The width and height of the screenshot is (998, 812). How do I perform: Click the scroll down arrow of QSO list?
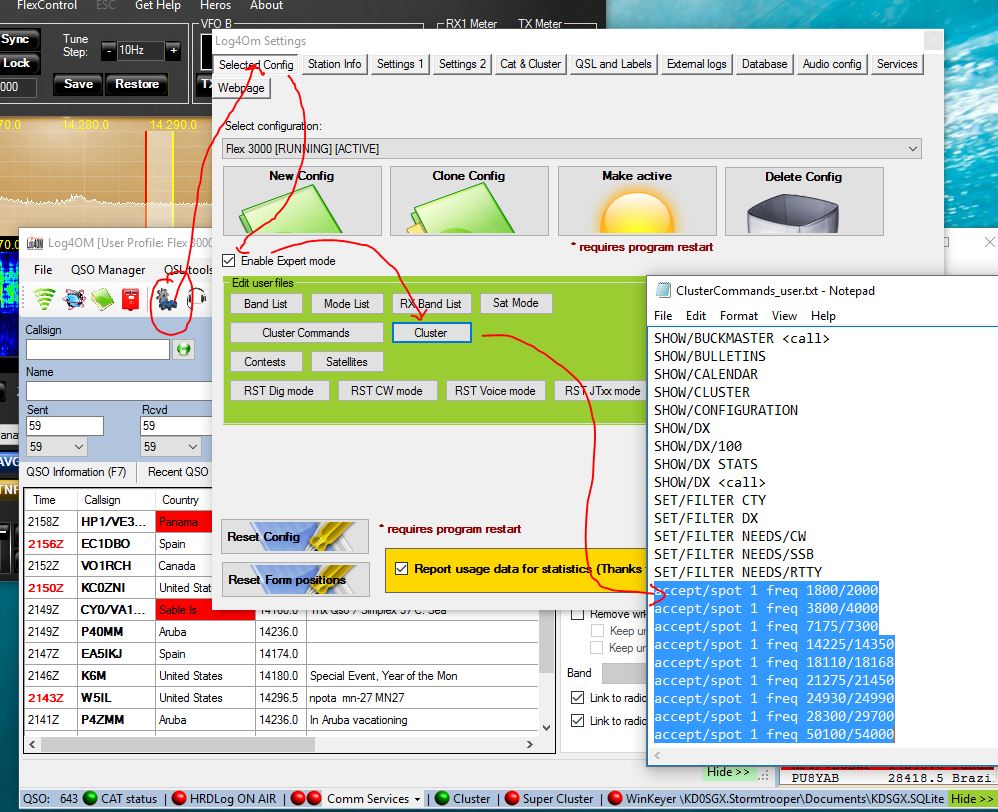click(546, 727)
